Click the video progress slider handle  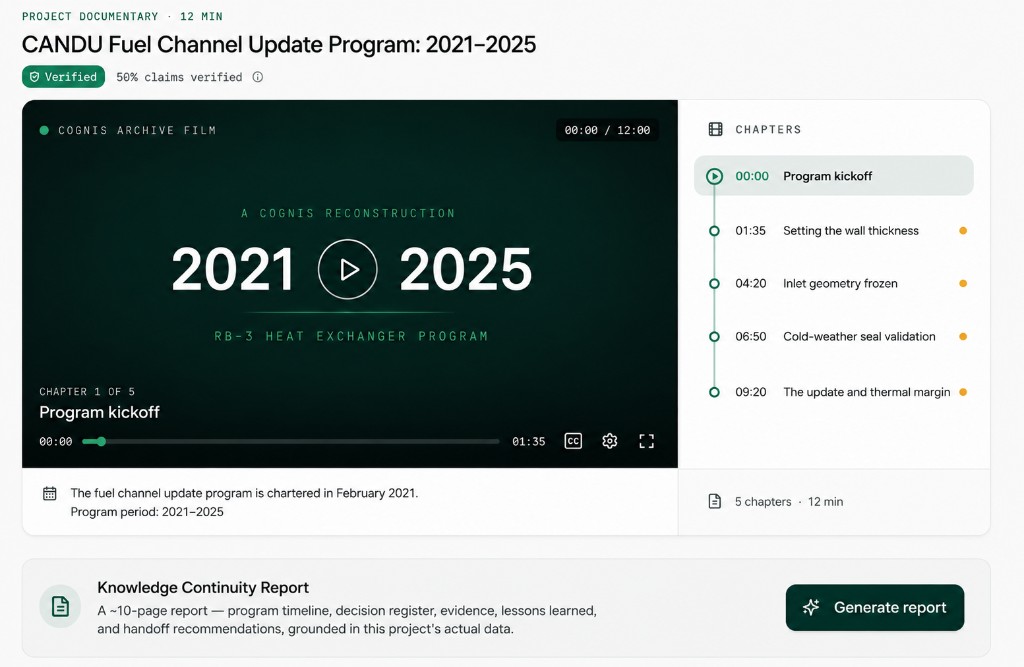click(x=101, y=442)
